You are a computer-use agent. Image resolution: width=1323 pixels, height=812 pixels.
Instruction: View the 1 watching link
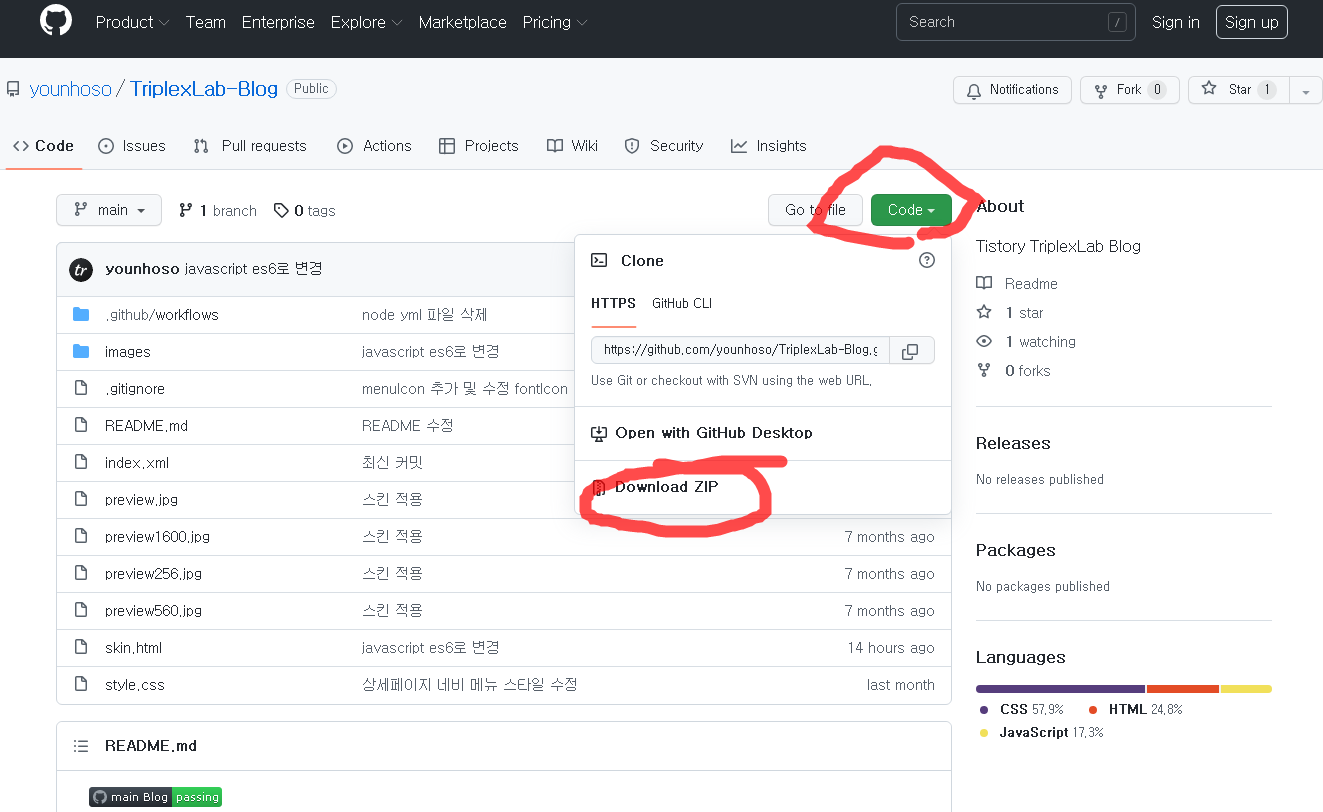click(1040, 342)
